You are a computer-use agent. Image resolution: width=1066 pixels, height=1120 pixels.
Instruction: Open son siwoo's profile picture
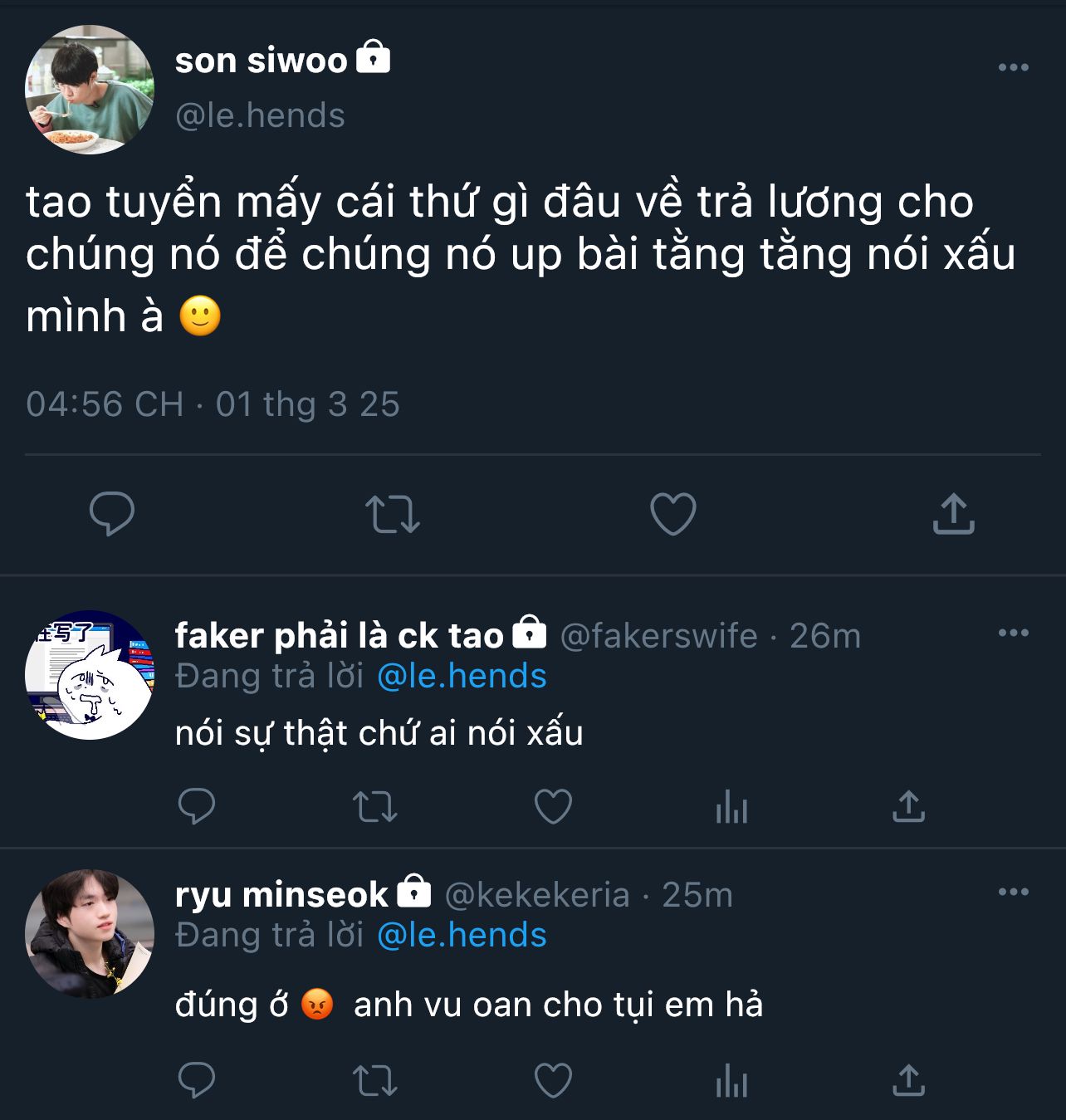(x=90, y=90)
